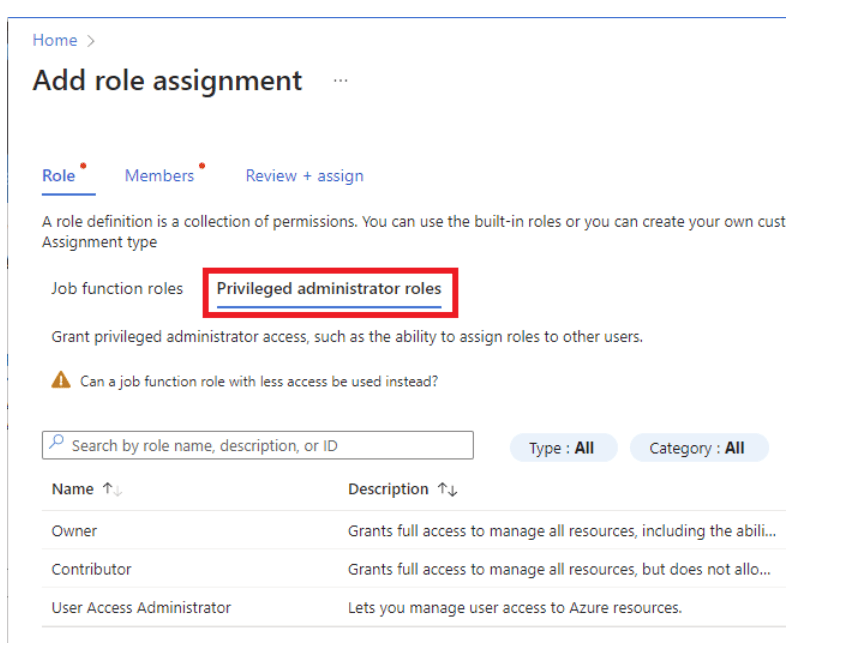Switch to the Members tab

click(159, 175)
